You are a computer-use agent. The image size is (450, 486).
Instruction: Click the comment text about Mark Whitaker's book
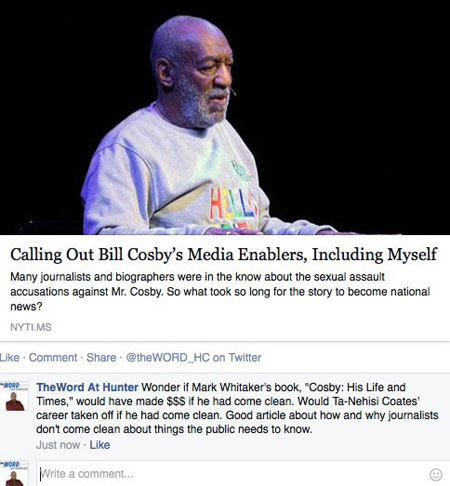click(x=237, y=408)
